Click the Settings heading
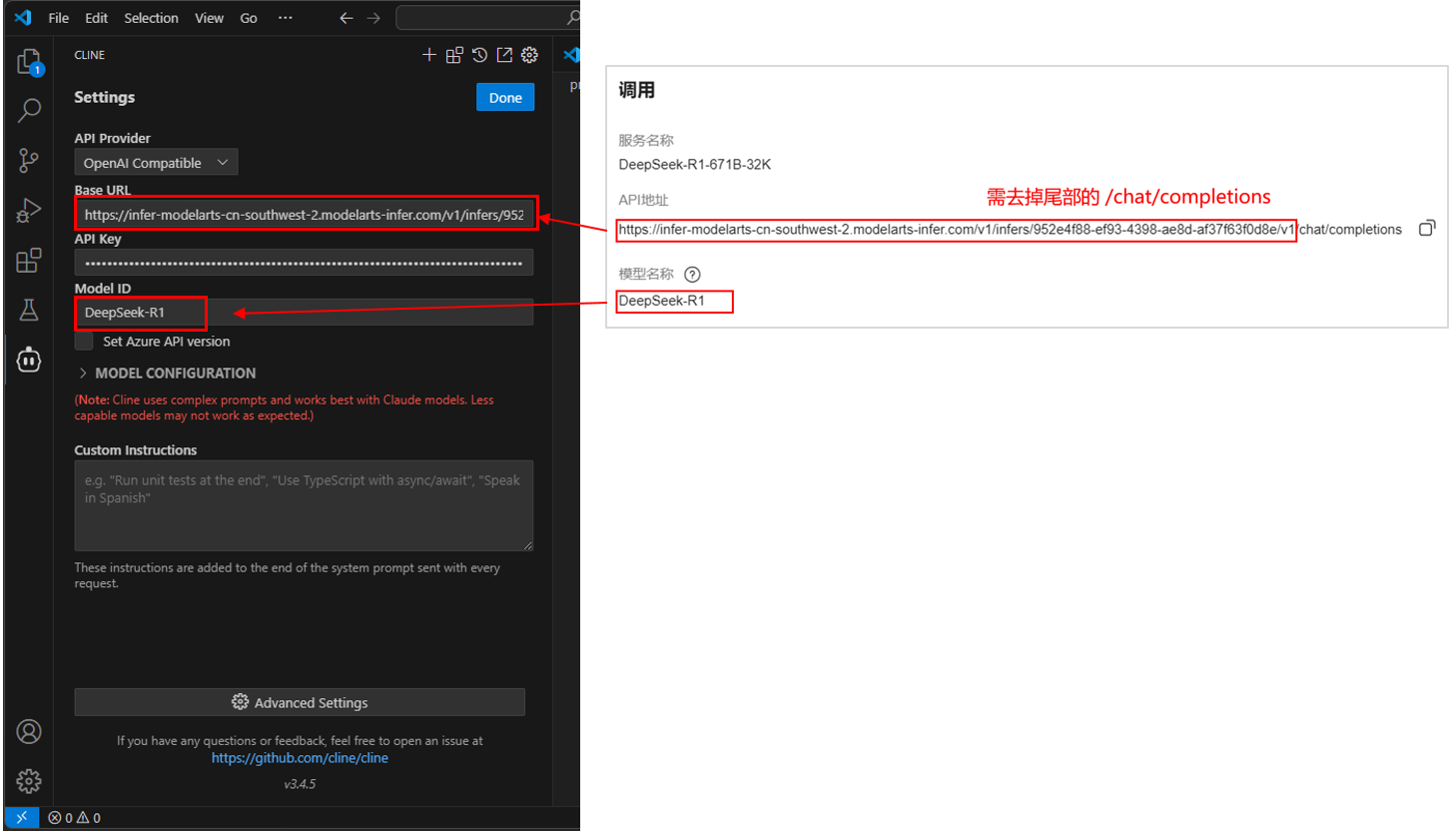 (105, 97)
